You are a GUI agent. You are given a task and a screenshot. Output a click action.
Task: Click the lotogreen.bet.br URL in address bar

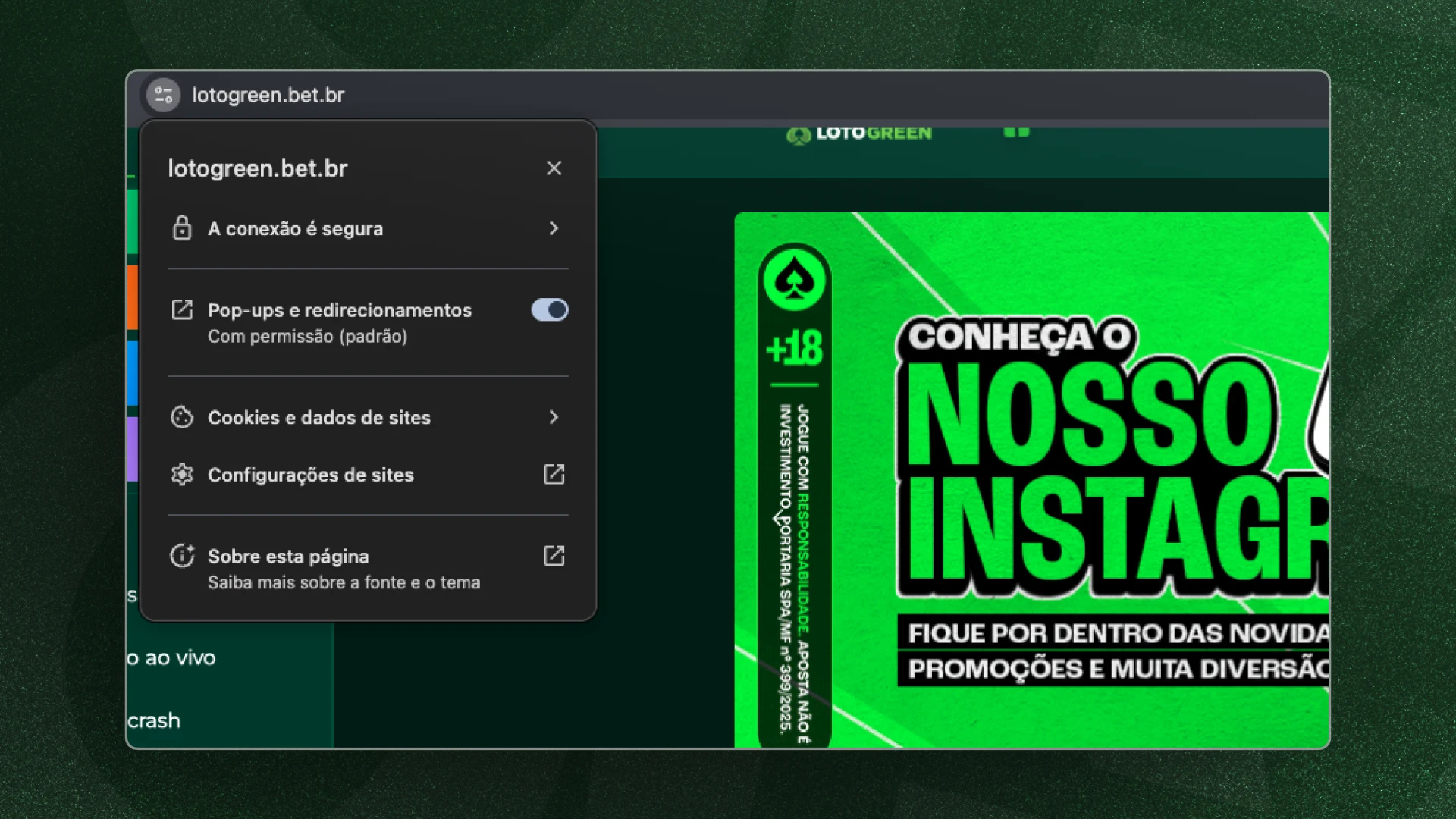click(x=268, y=95)
